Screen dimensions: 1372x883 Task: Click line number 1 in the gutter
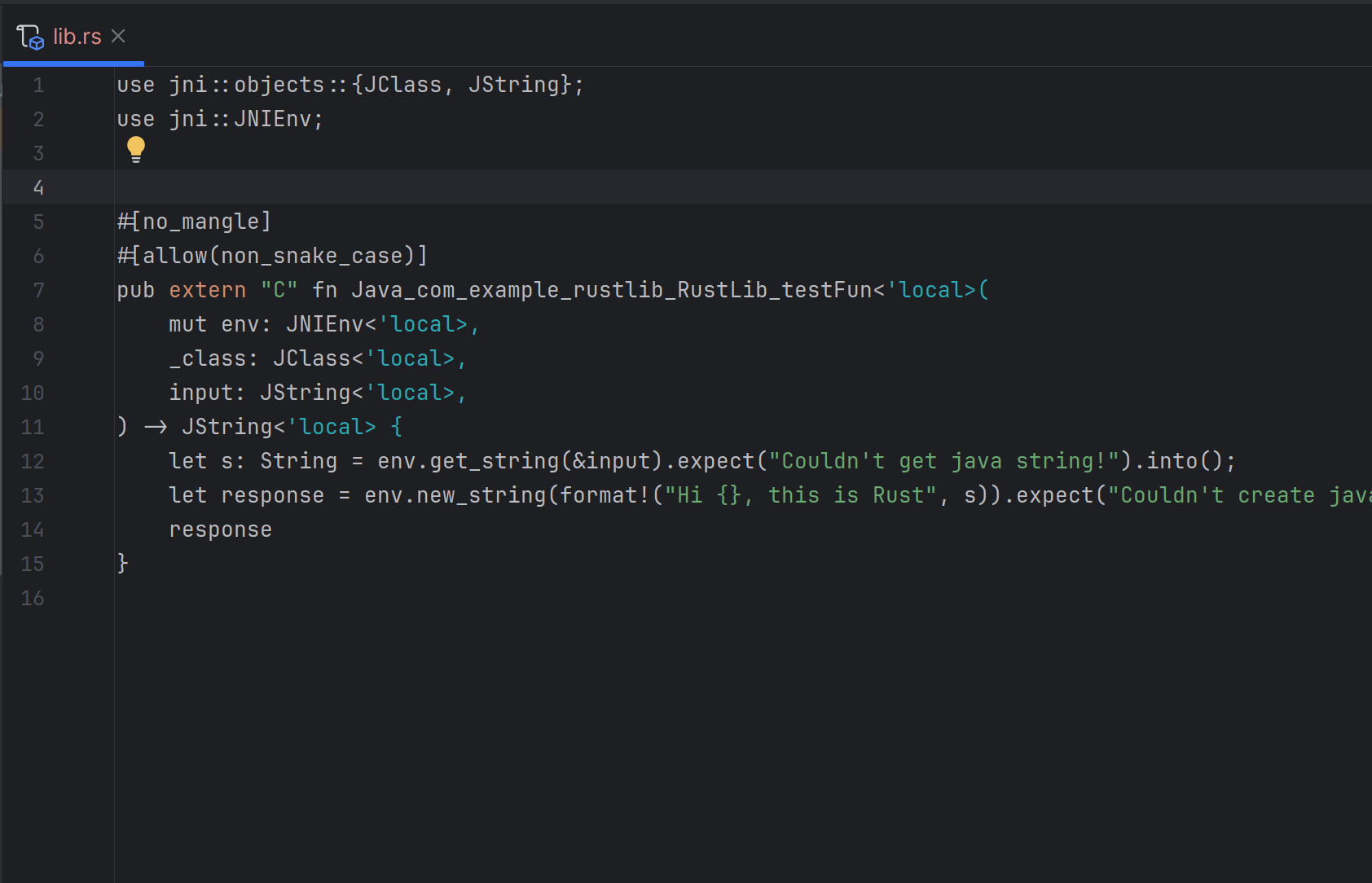click(37, 85)
